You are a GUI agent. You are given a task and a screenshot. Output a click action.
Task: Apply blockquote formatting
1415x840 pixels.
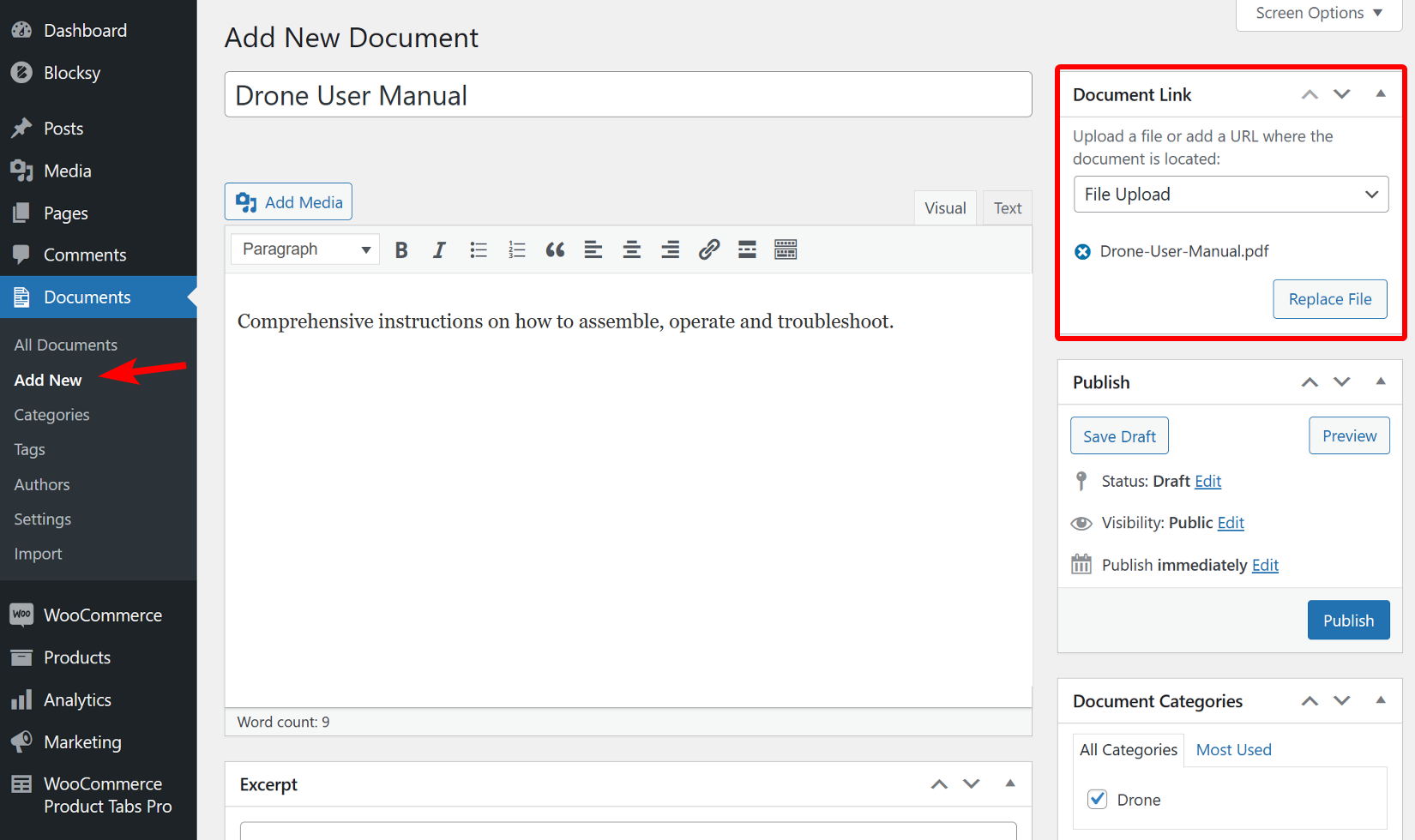click(x=555, y=249)
